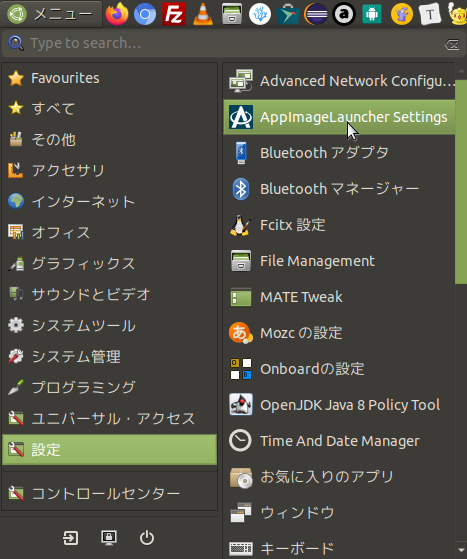467x559 pixels.
Task: Select the highlighted 設定 category
Action: click(109, 450)
